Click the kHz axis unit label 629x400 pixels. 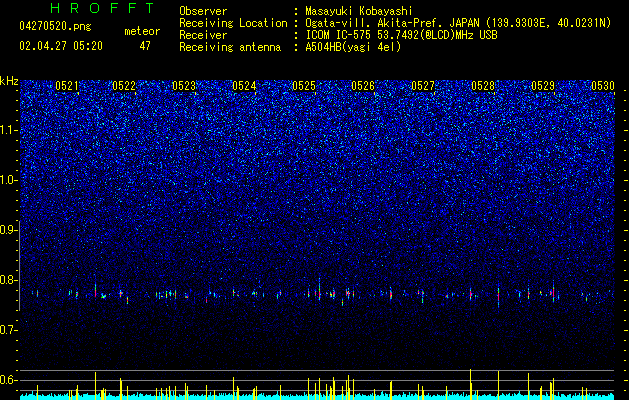pos(9,81)
